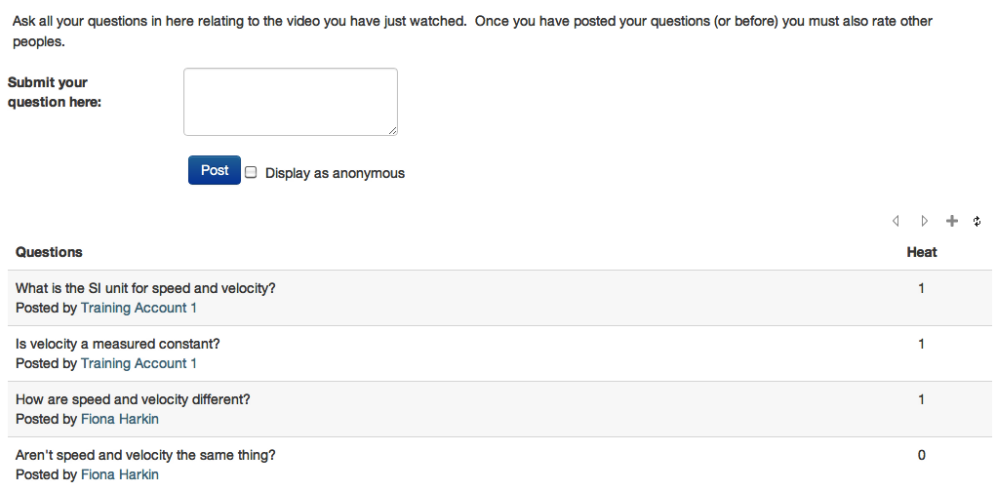The height and width of the screenshot is (493, 1007).
Task: Go to previous page of questions
Action: pos(898,220)
